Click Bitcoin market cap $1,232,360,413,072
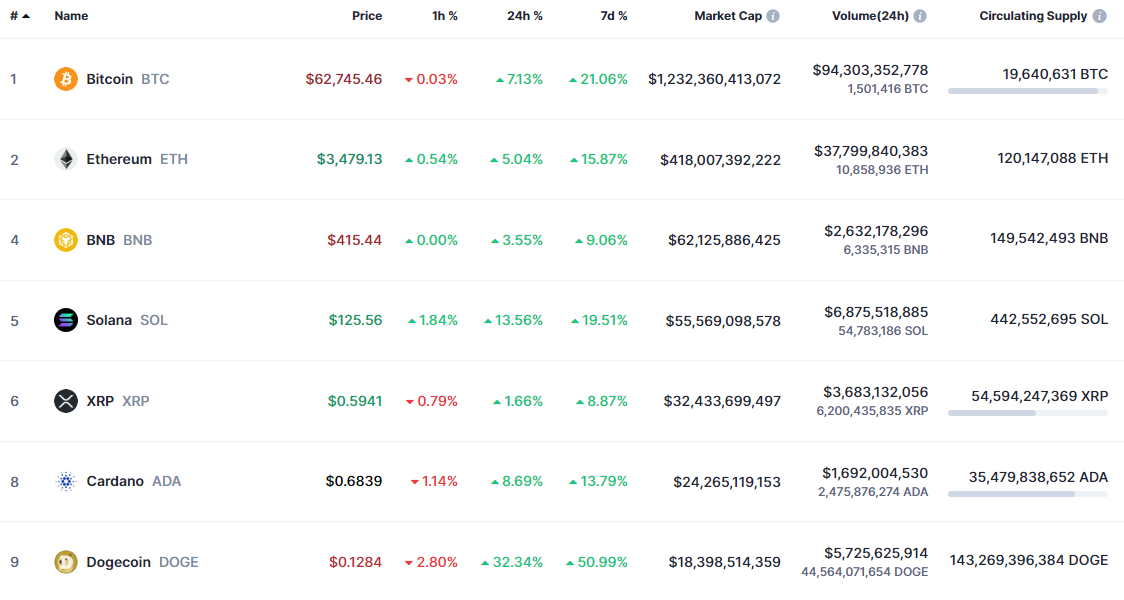Screen dimensions: 1124x600 tap(715, 79)
